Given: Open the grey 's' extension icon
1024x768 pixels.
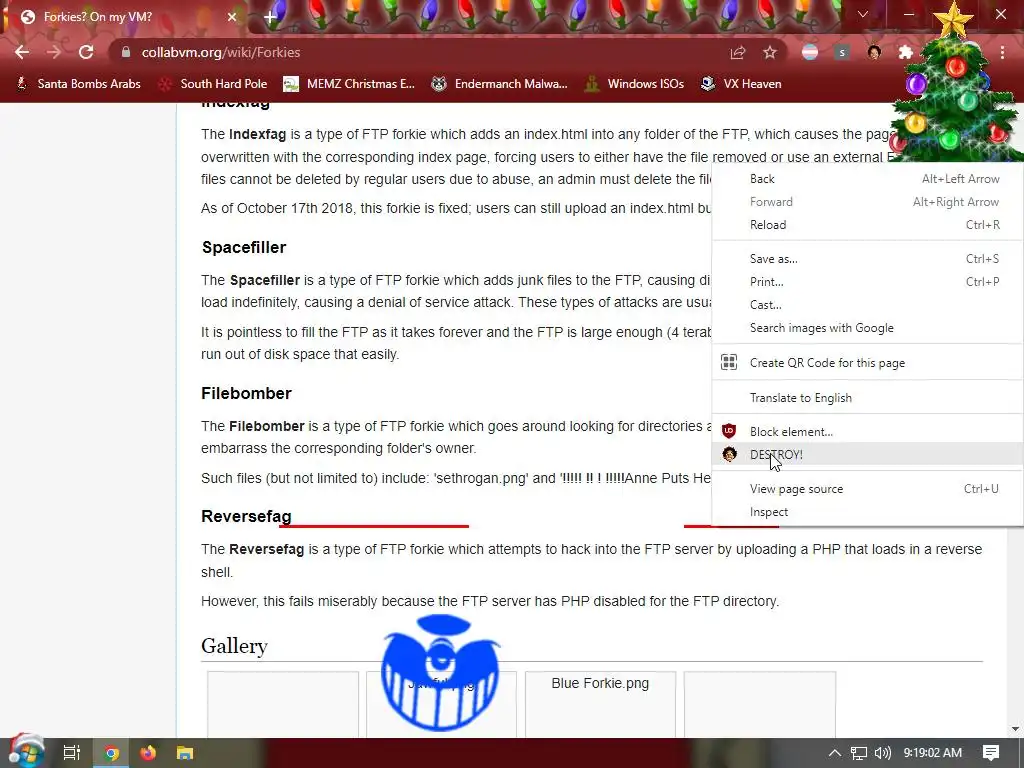Looking at the screenshot, I should coord(842,52).
